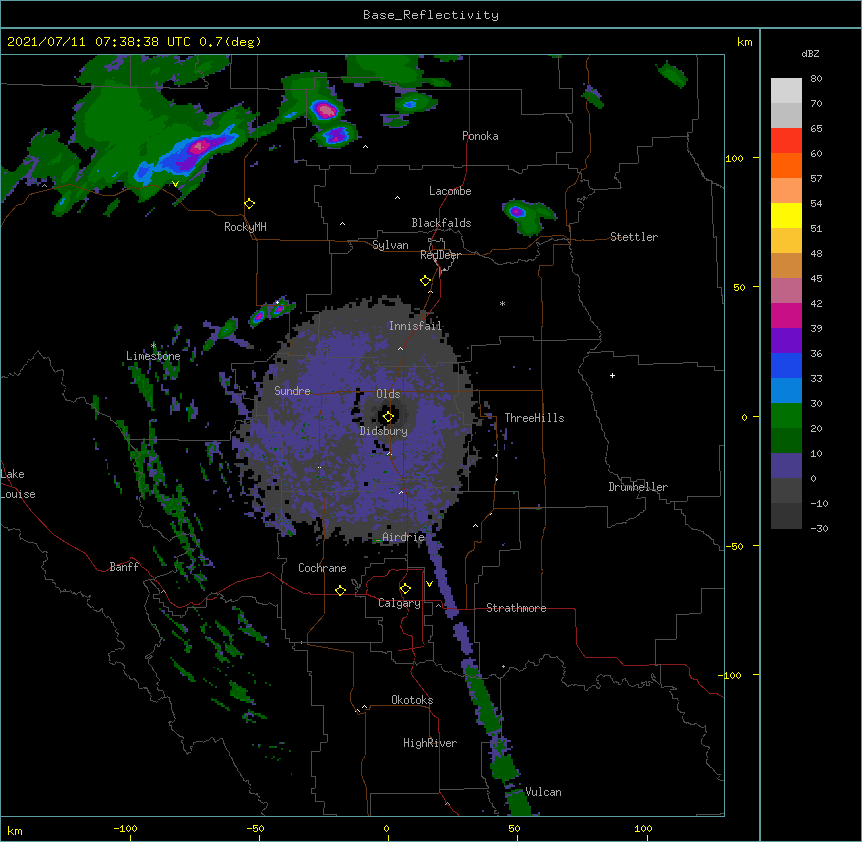Click the 2021/07/11 07:38:38 UTC timestamp
Screen dimensions: 862x842
pos(99,42)
